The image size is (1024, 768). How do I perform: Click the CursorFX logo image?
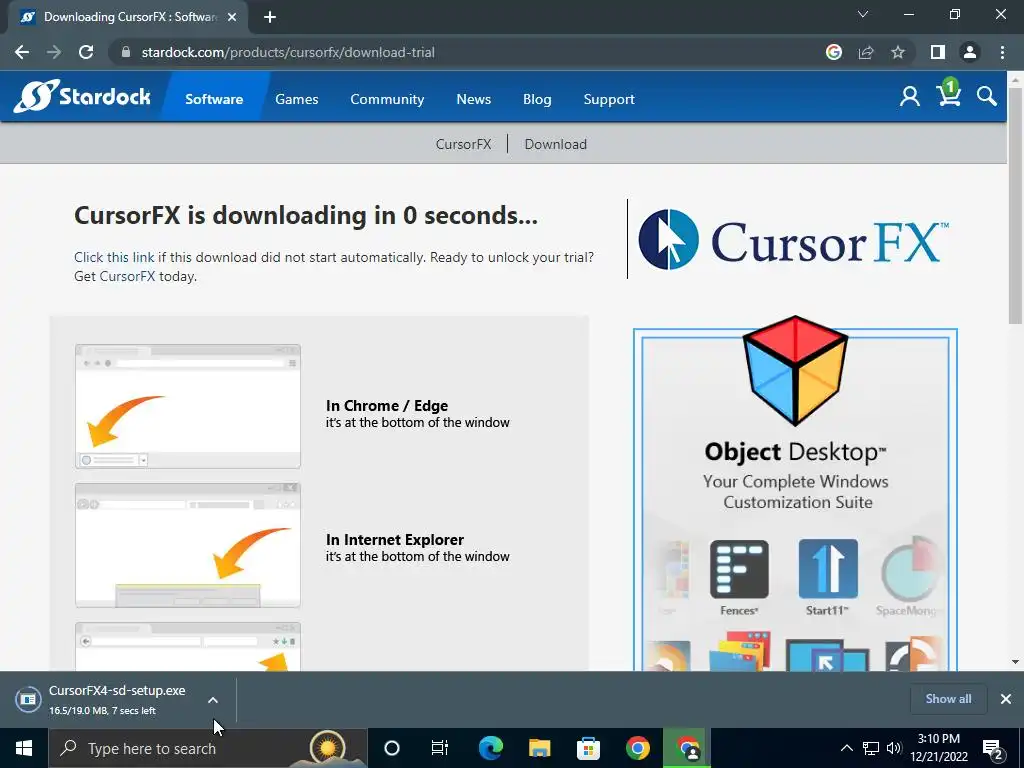point(793,240)
